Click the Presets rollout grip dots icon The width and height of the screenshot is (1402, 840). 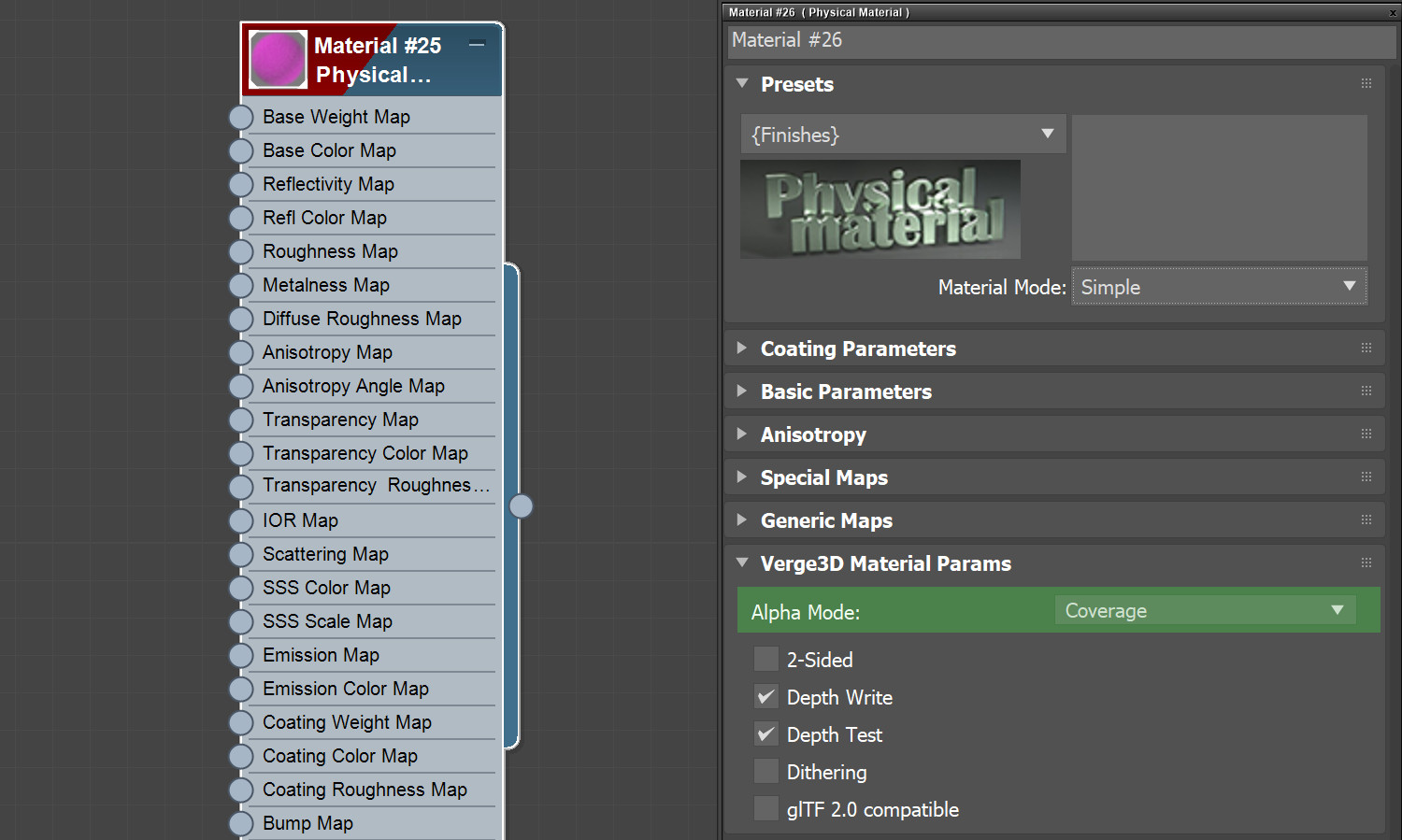point(1366,83)
